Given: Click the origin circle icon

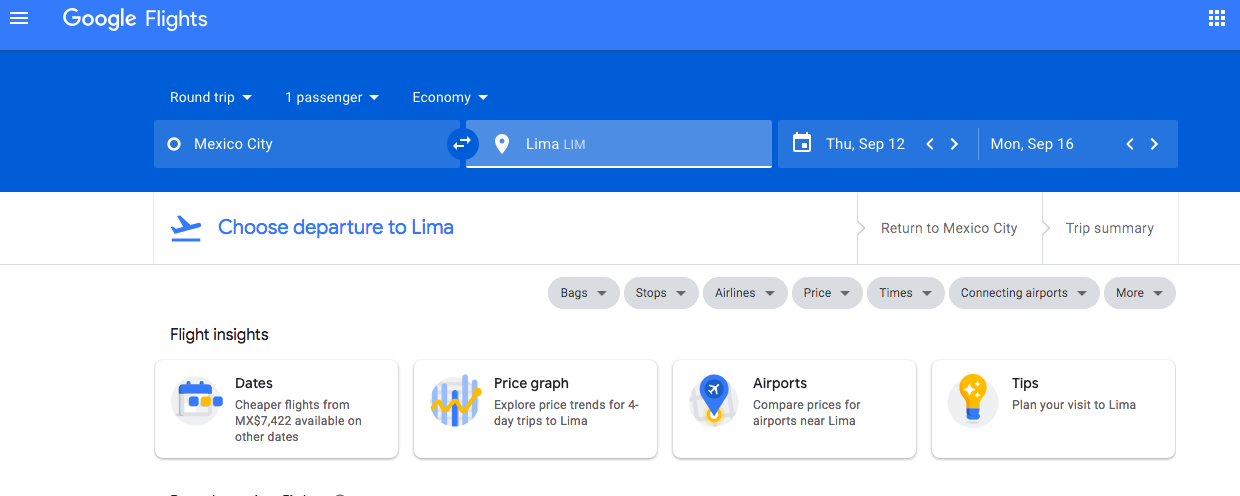Looking at the screenshot, I should (x=174, y=144).
